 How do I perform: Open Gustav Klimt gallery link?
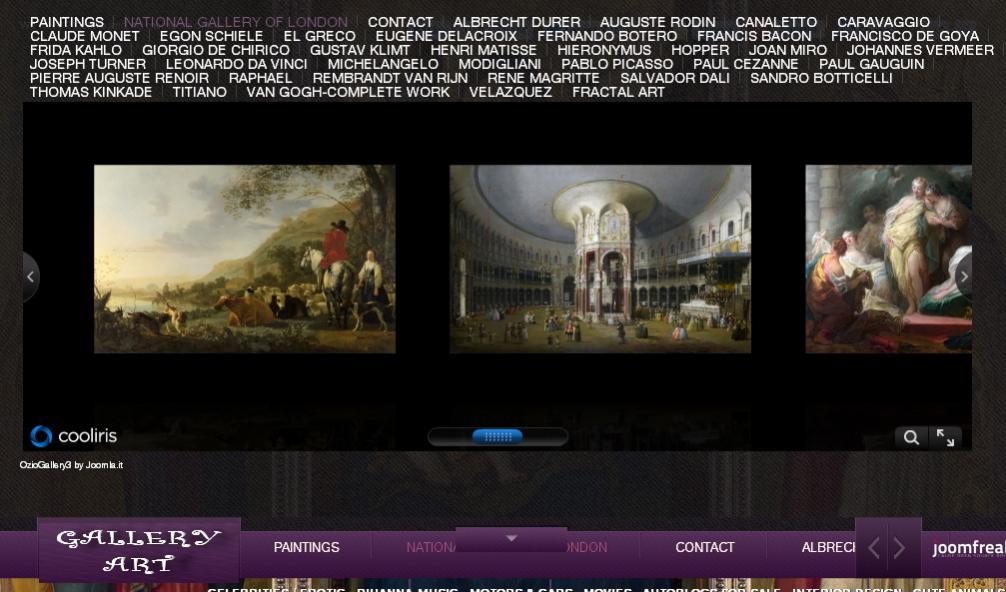(x=360, y=50)
